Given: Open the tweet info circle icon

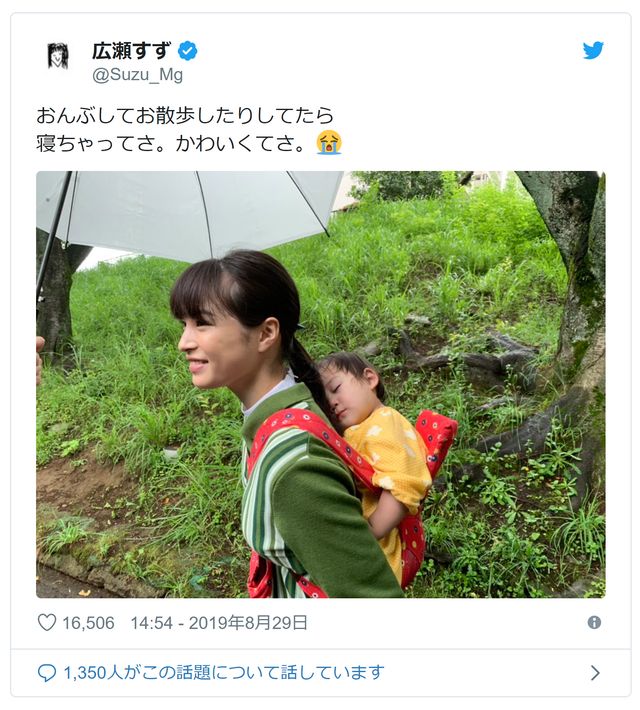Looking at the screenshot, I should (594, 623).
